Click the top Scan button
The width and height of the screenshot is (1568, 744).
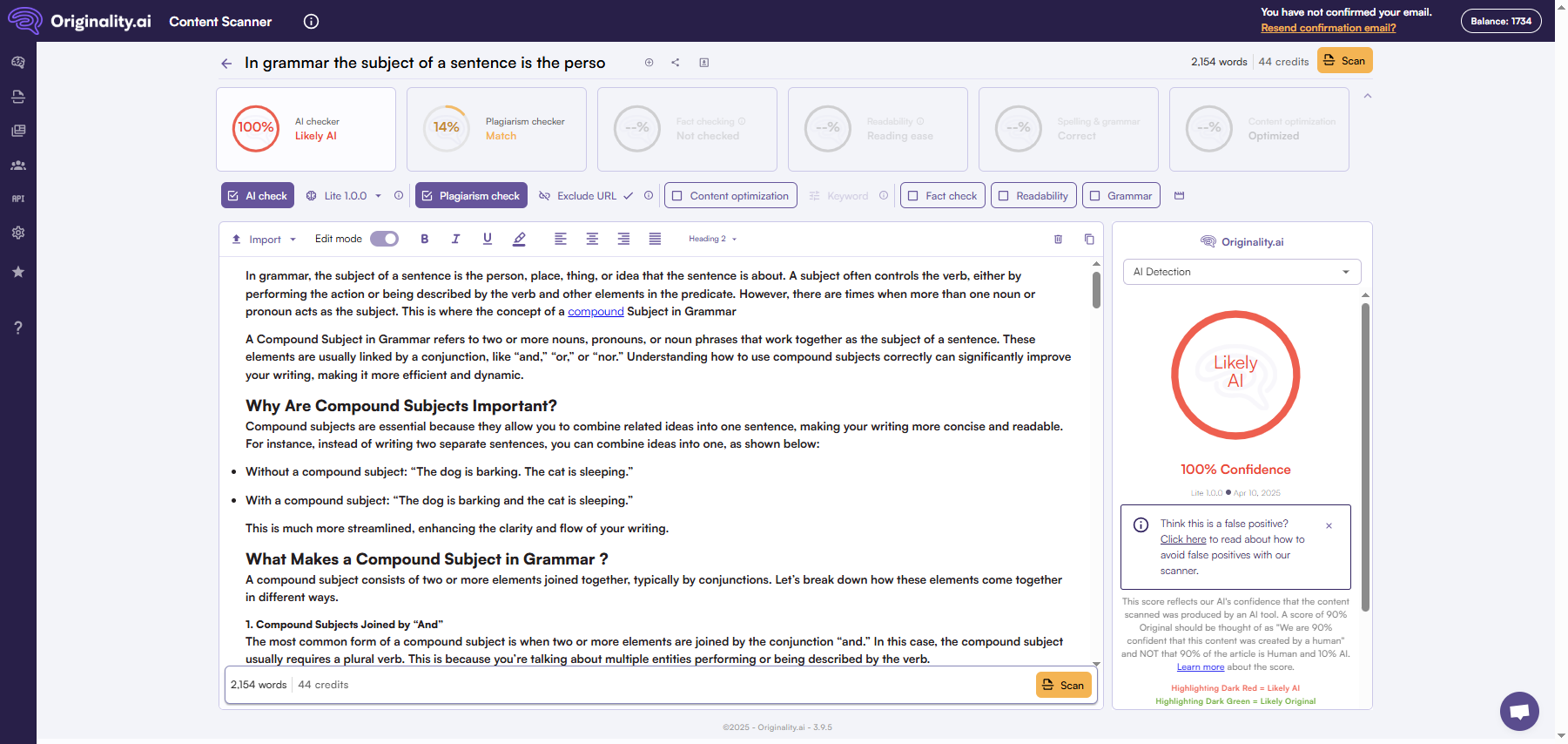point(1344,61)
